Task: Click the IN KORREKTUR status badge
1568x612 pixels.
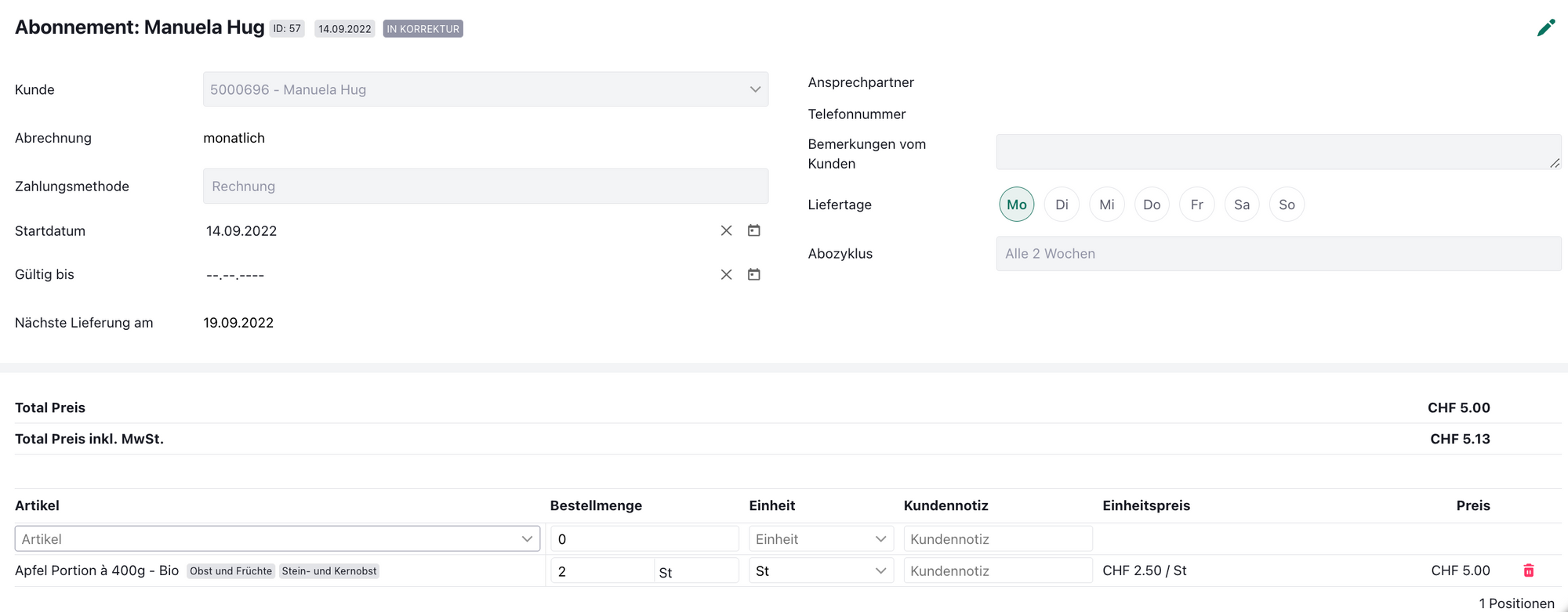Action: (x=423, y=29)
